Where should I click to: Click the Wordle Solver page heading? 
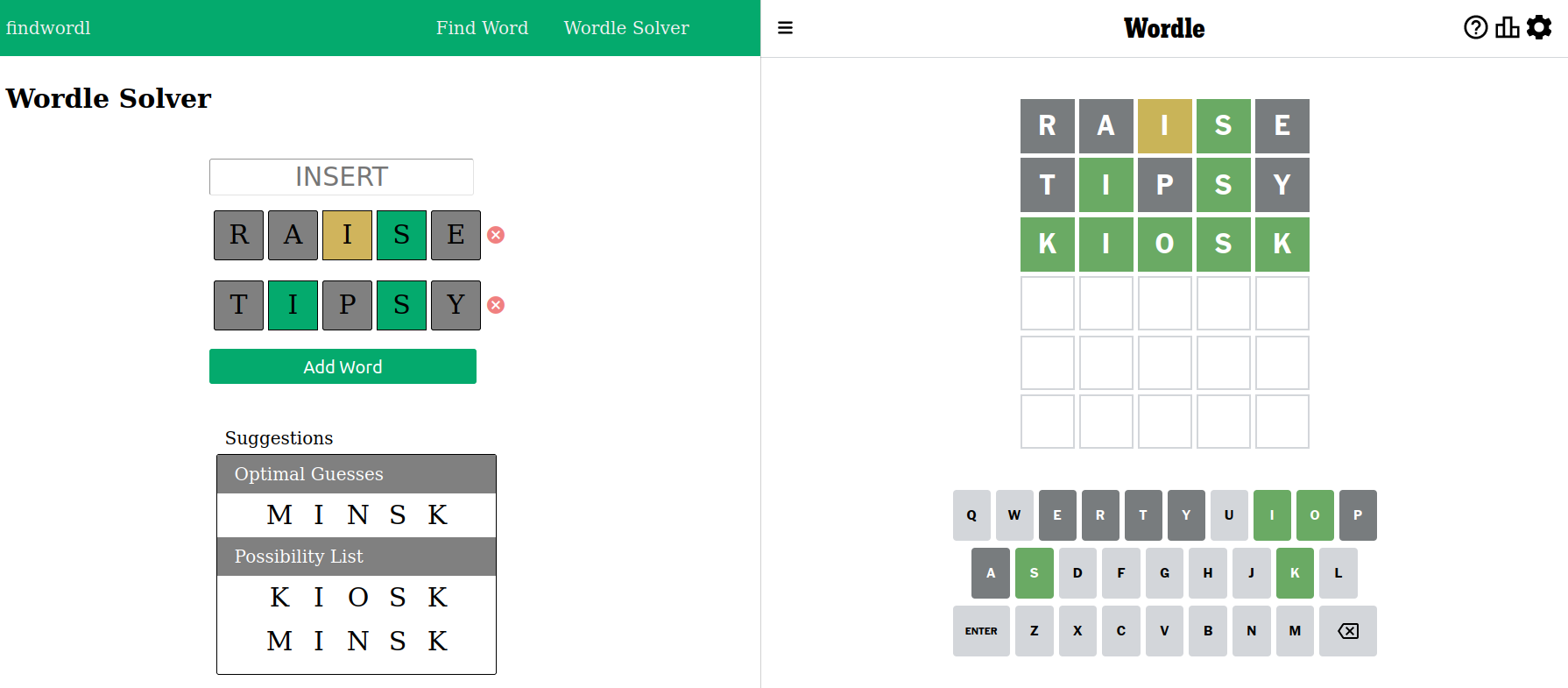click(109, 98)
